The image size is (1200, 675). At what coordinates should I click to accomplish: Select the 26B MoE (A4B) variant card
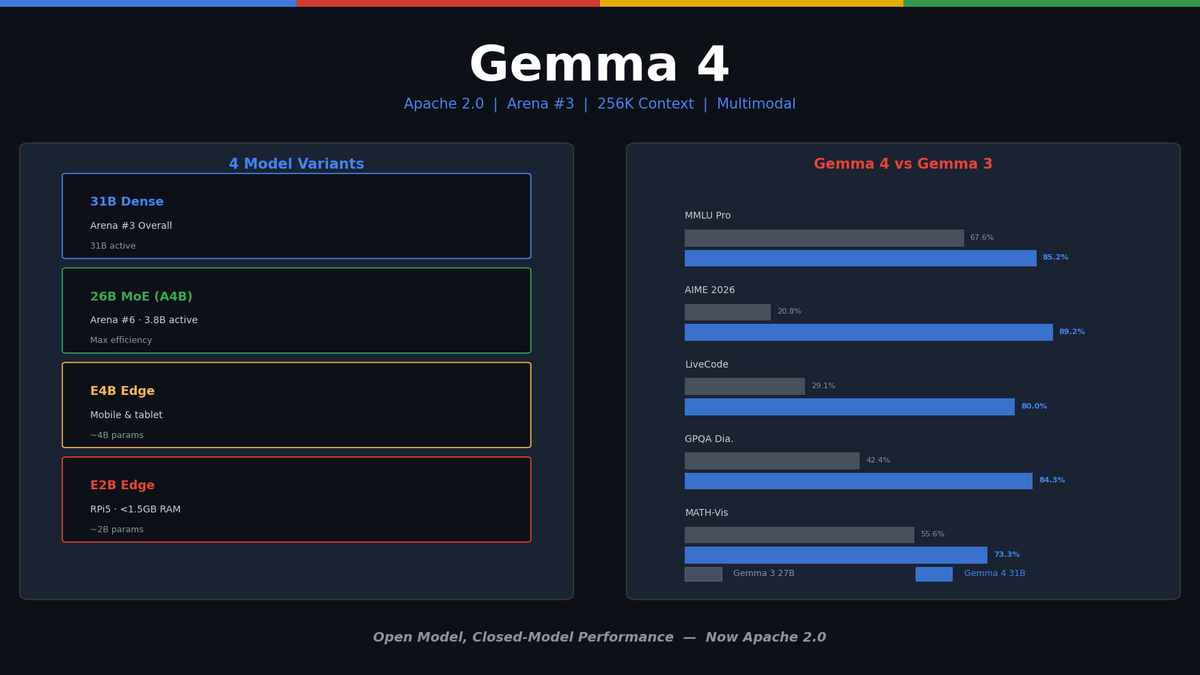[x=296, y=310]
